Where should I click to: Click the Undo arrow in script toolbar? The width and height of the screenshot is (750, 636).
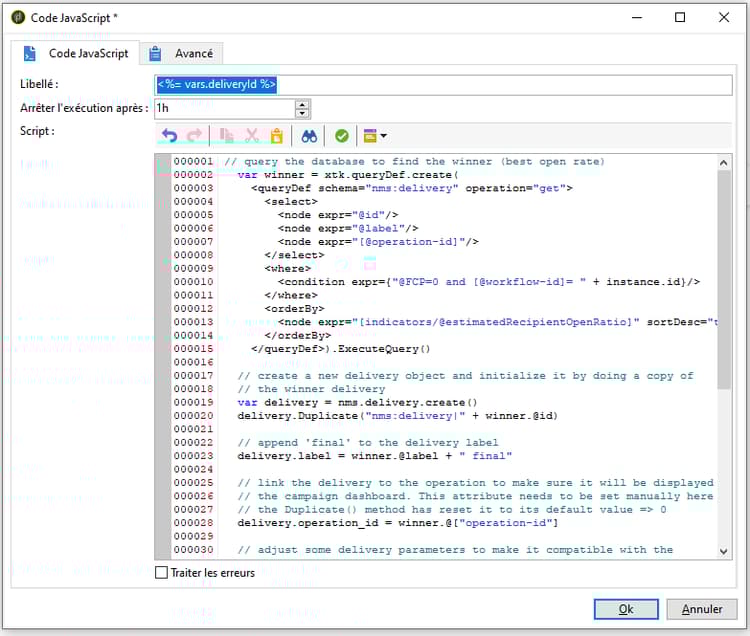[x=169, y=135]
